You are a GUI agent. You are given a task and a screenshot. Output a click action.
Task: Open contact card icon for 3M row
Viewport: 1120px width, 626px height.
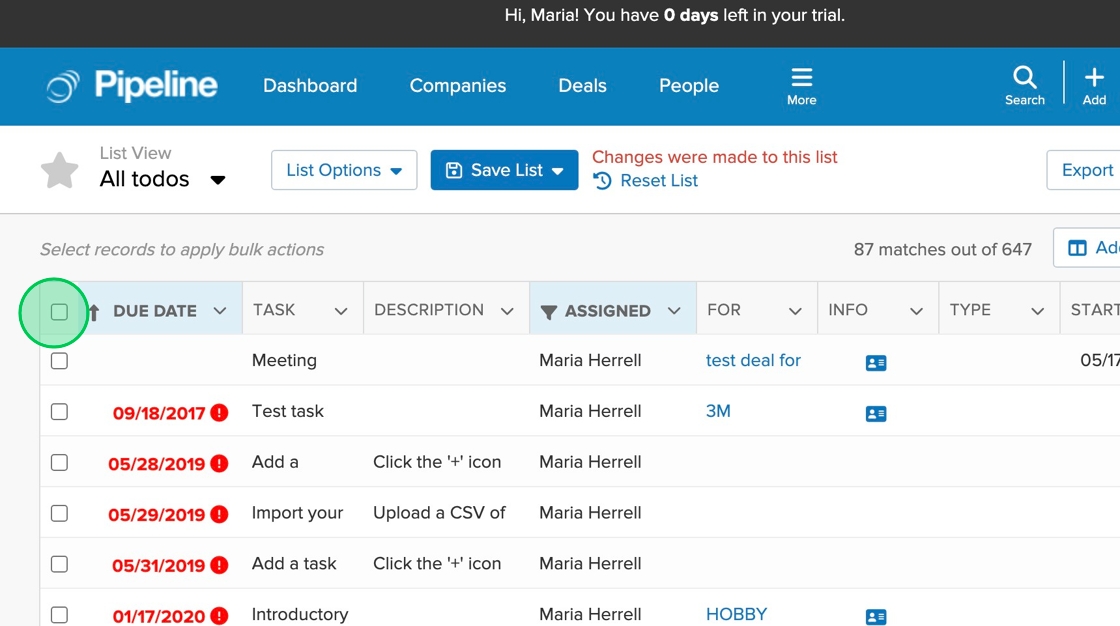876,413
